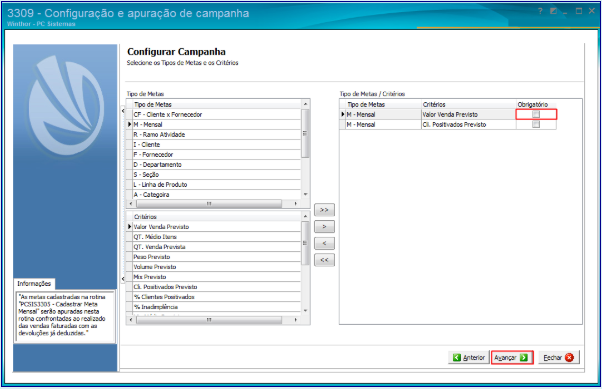Click Valor Venda Previsto cell in right grid

pos(468,114)
